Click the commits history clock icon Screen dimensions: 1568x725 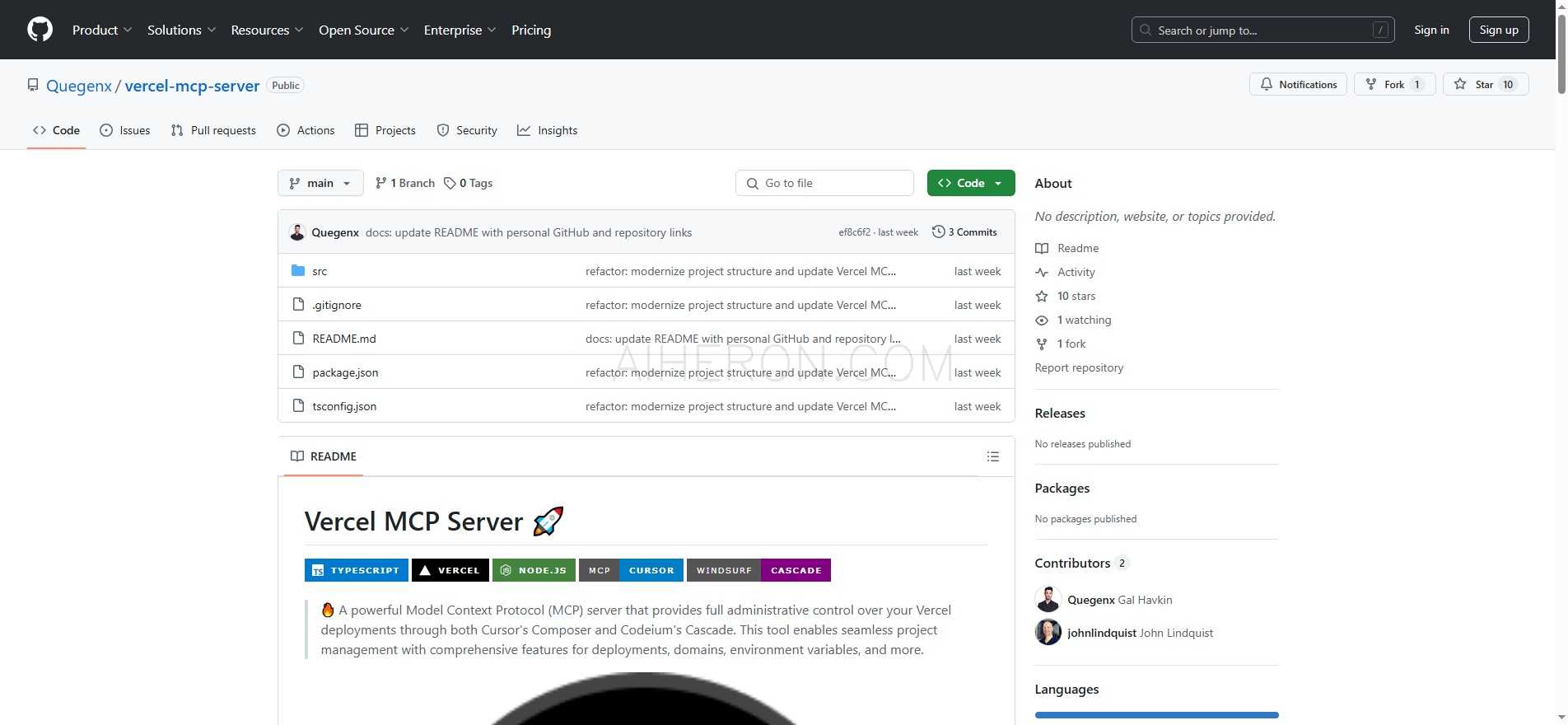pos(938,232)
